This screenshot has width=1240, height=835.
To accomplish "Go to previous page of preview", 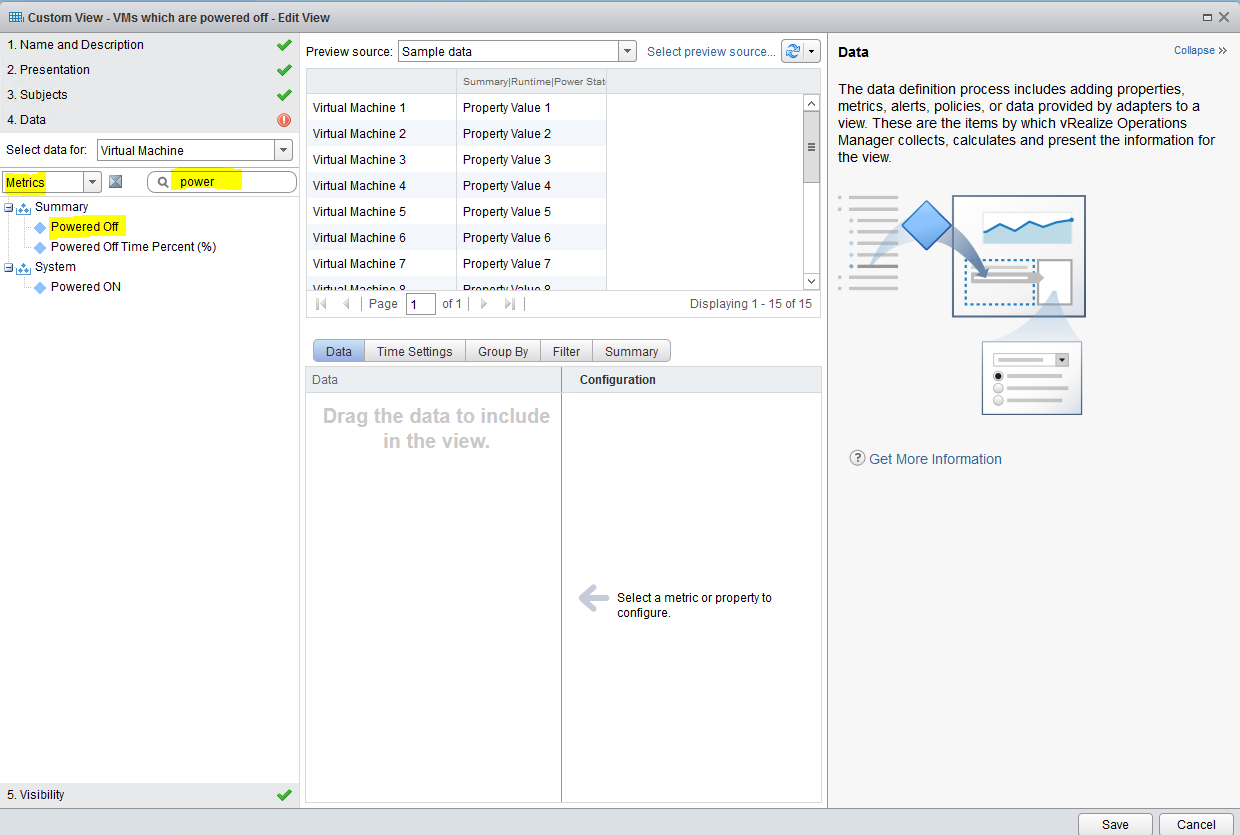I will click(346, 304).
